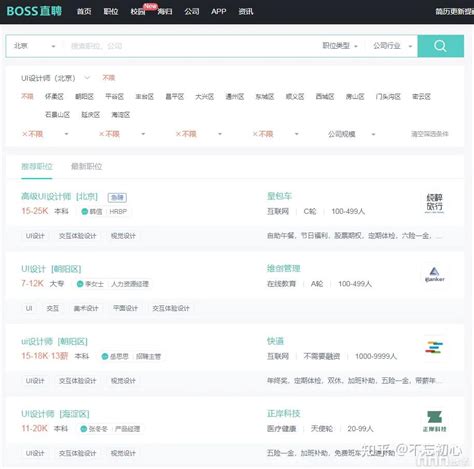Expand the UI设计师 (北京) chevron
The width and height of the screenshot is (474, 469).
(87, 78)
